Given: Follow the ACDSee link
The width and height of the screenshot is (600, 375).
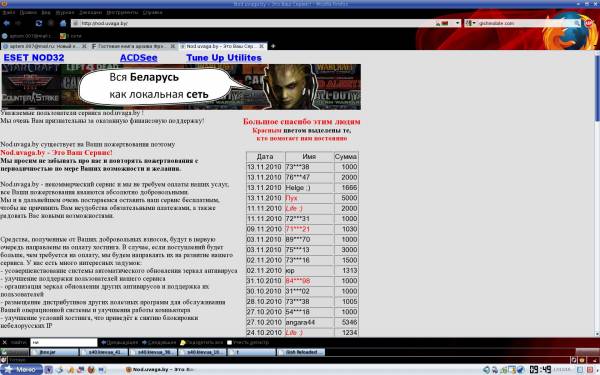Looking at the screenshot, I should 139,58.
